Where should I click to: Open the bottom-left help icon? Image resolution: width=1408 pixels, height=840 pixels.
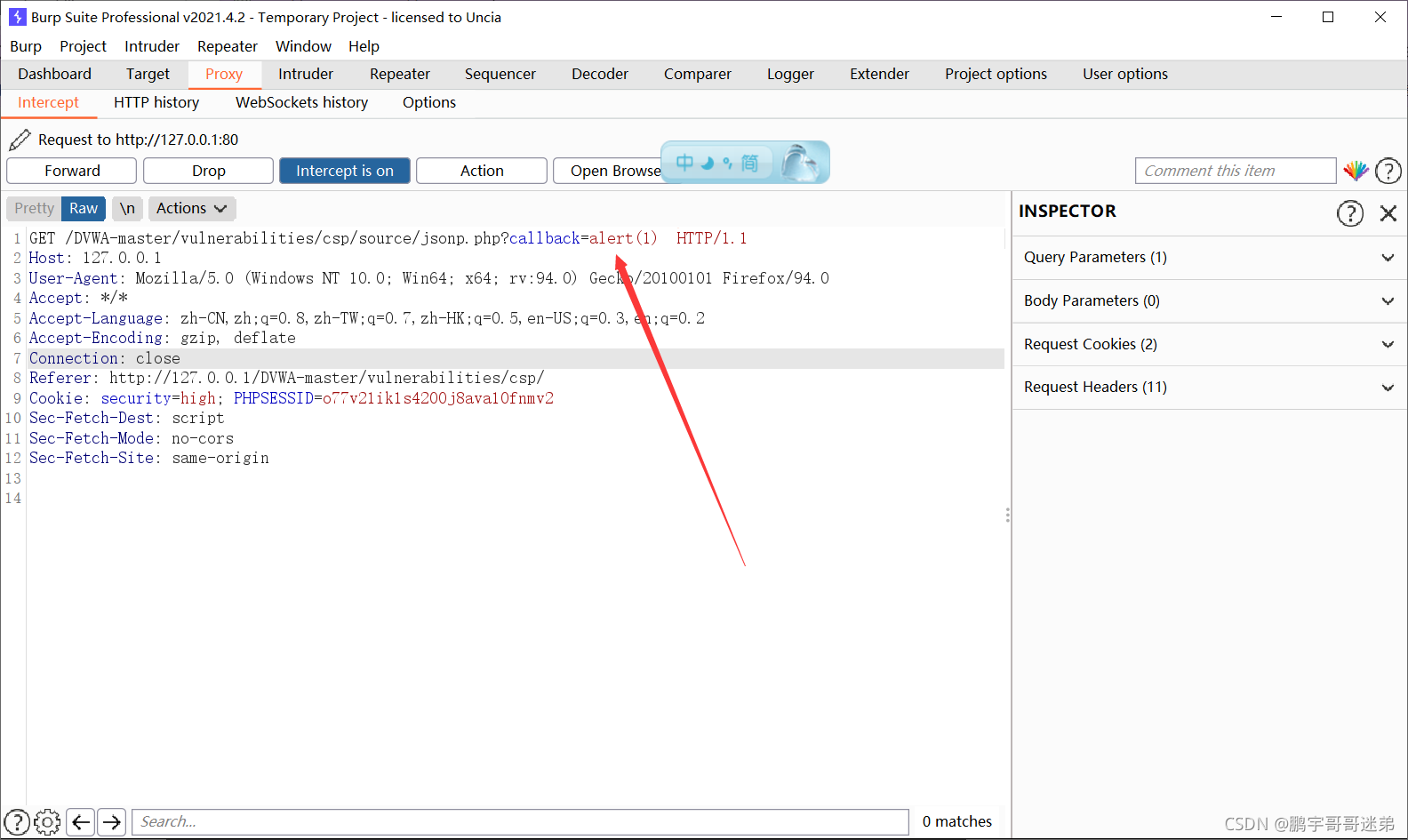click(17, 822)
